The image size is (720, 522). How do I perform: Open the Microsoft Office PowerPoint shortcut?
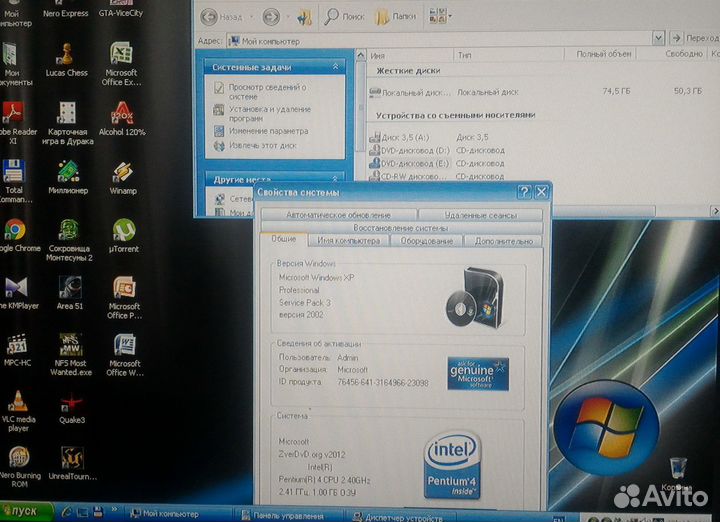click(x=124, y=297)
